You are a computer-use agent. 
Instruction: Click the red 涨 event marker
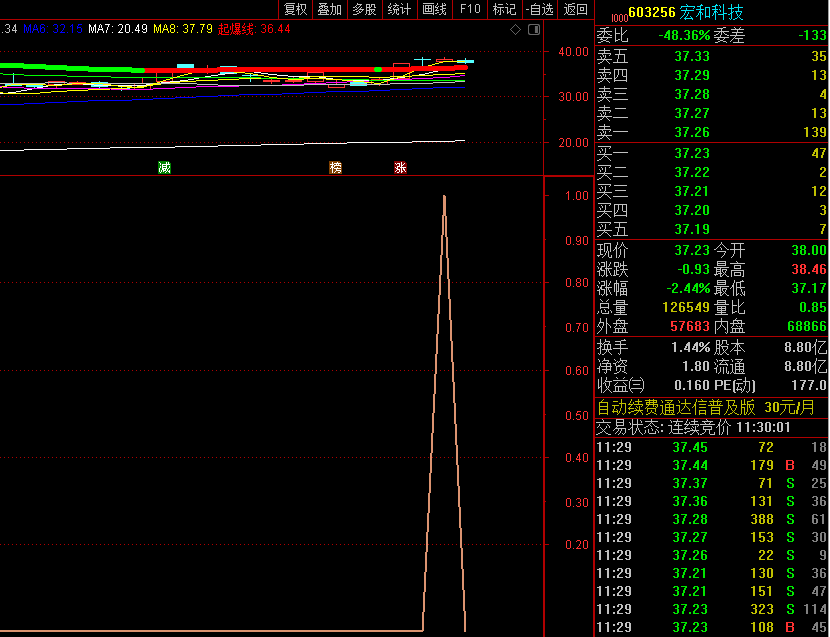400,168
